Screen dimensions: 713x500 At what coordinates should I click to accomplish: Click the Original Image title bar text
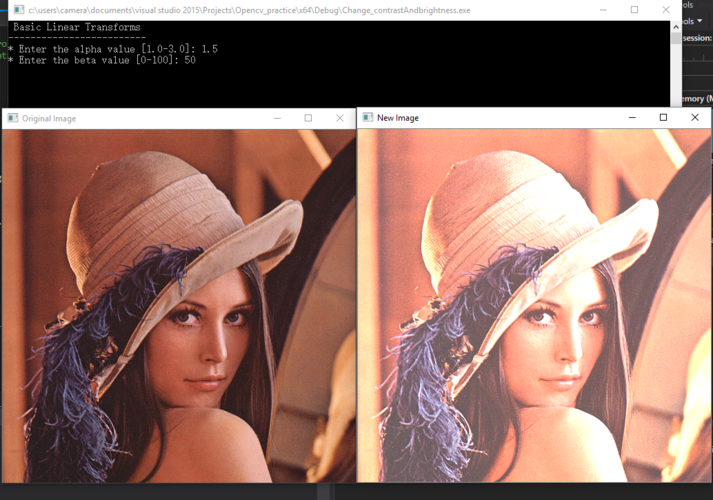tap(49, 119)
